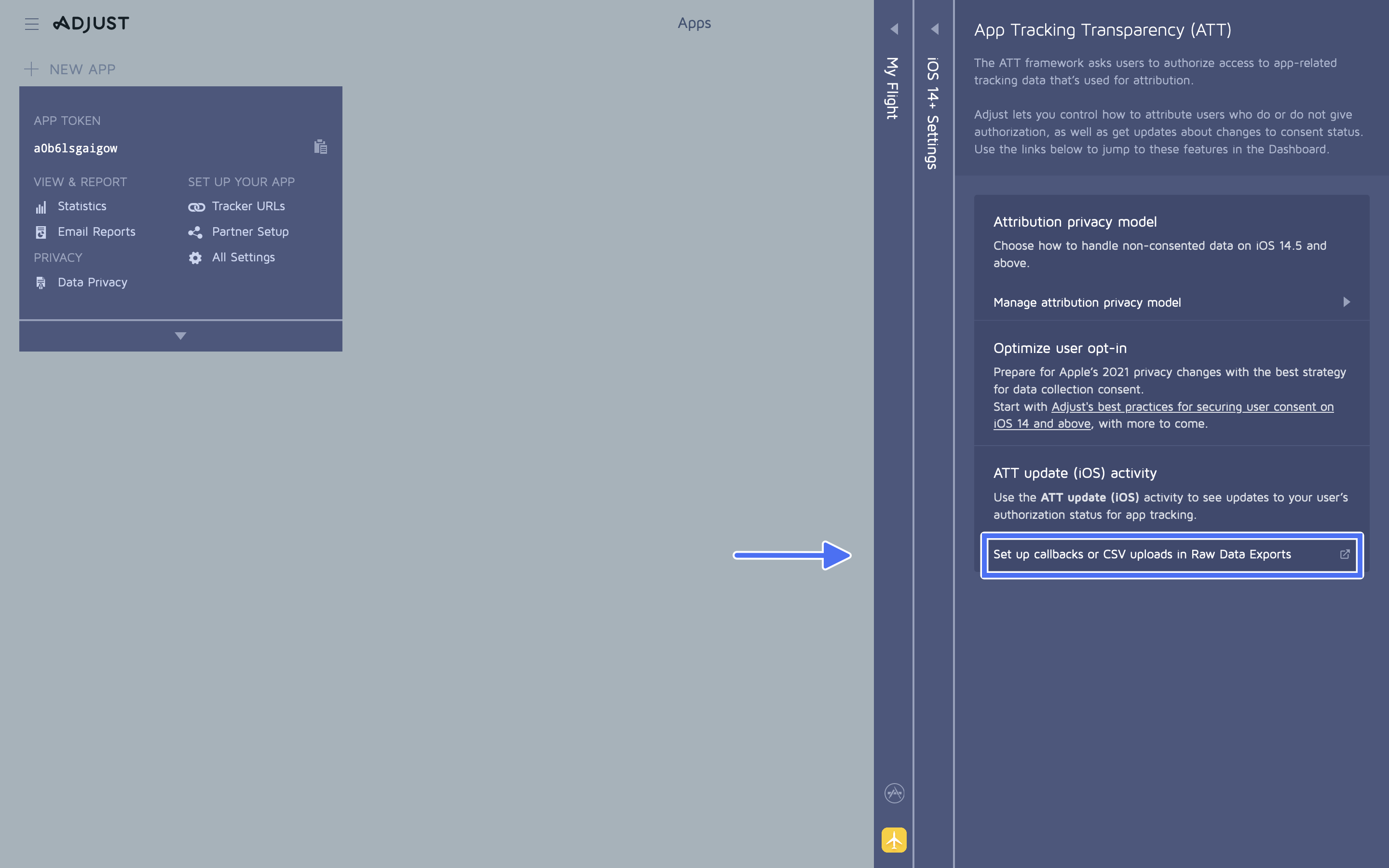1389x868 pixels.
Task: Open the hamburger menu icon
Action: (31, 24)
